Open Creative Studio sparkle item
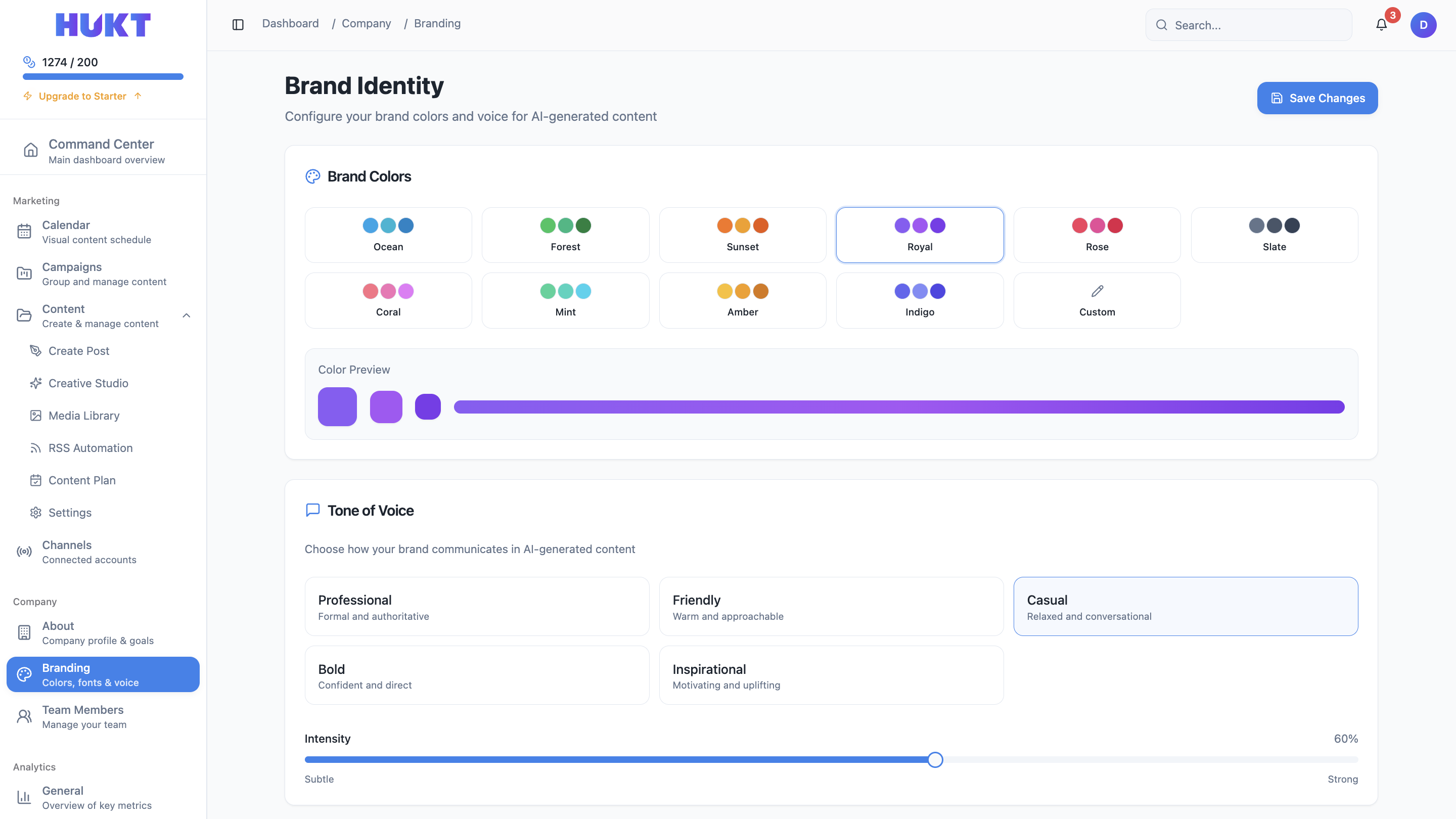1456x819 pixels. (87, 383)
